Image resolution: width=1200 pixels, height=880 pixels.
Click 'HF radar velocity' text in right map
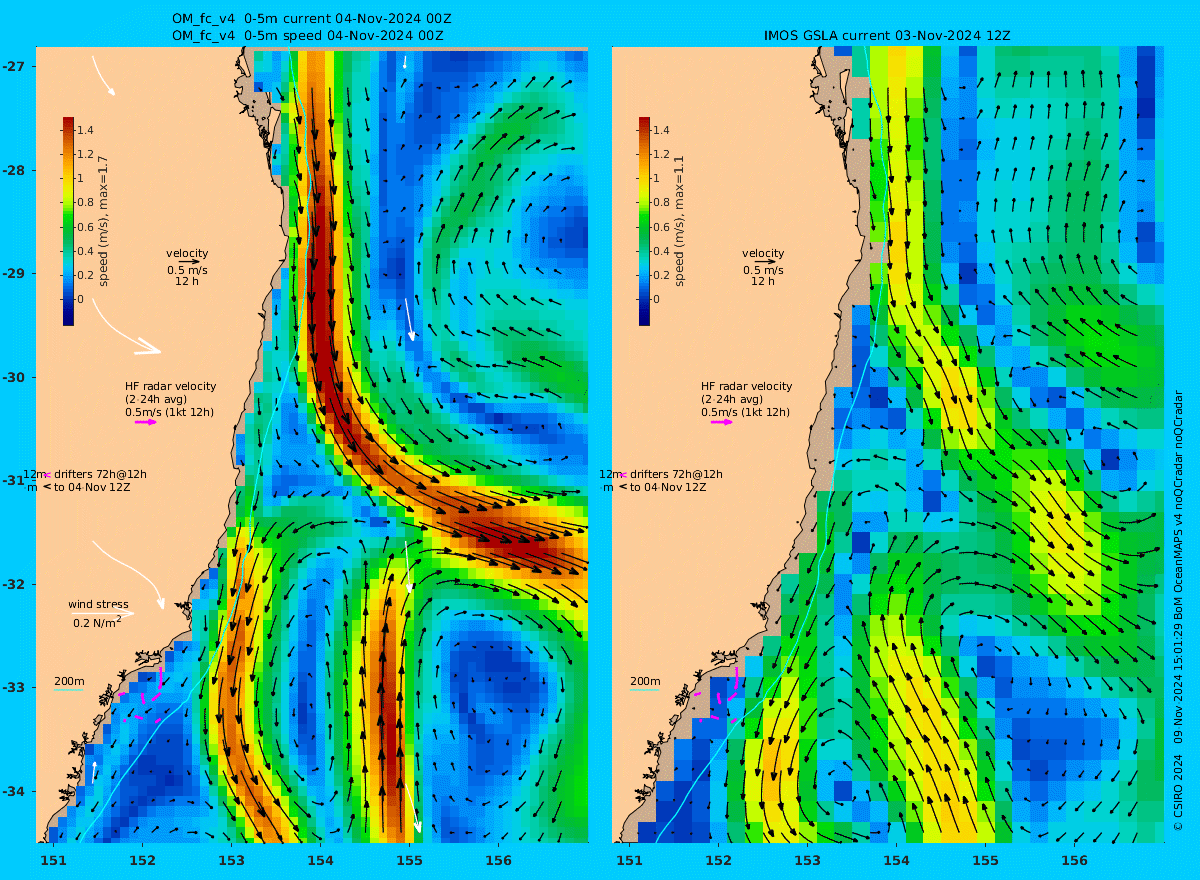(746, 386)
